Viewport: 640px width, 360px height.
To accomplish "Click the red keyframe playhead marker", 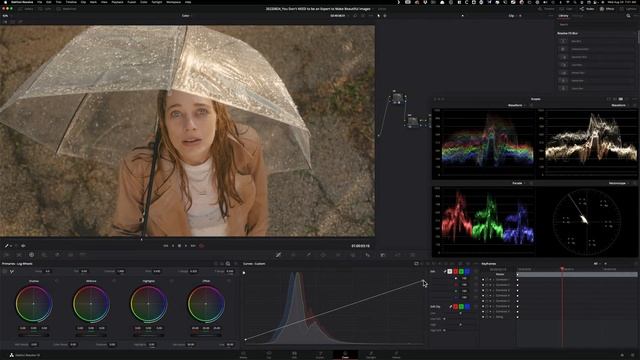I will (562, 269).
